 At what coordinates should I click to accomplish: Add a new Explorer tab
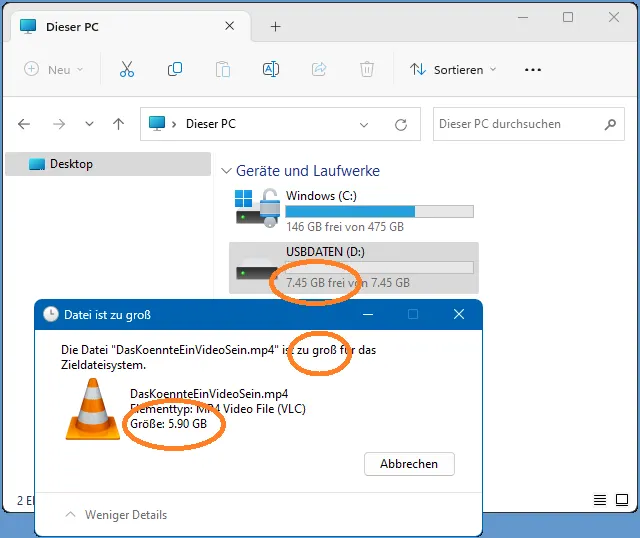[x=276, y=27]
